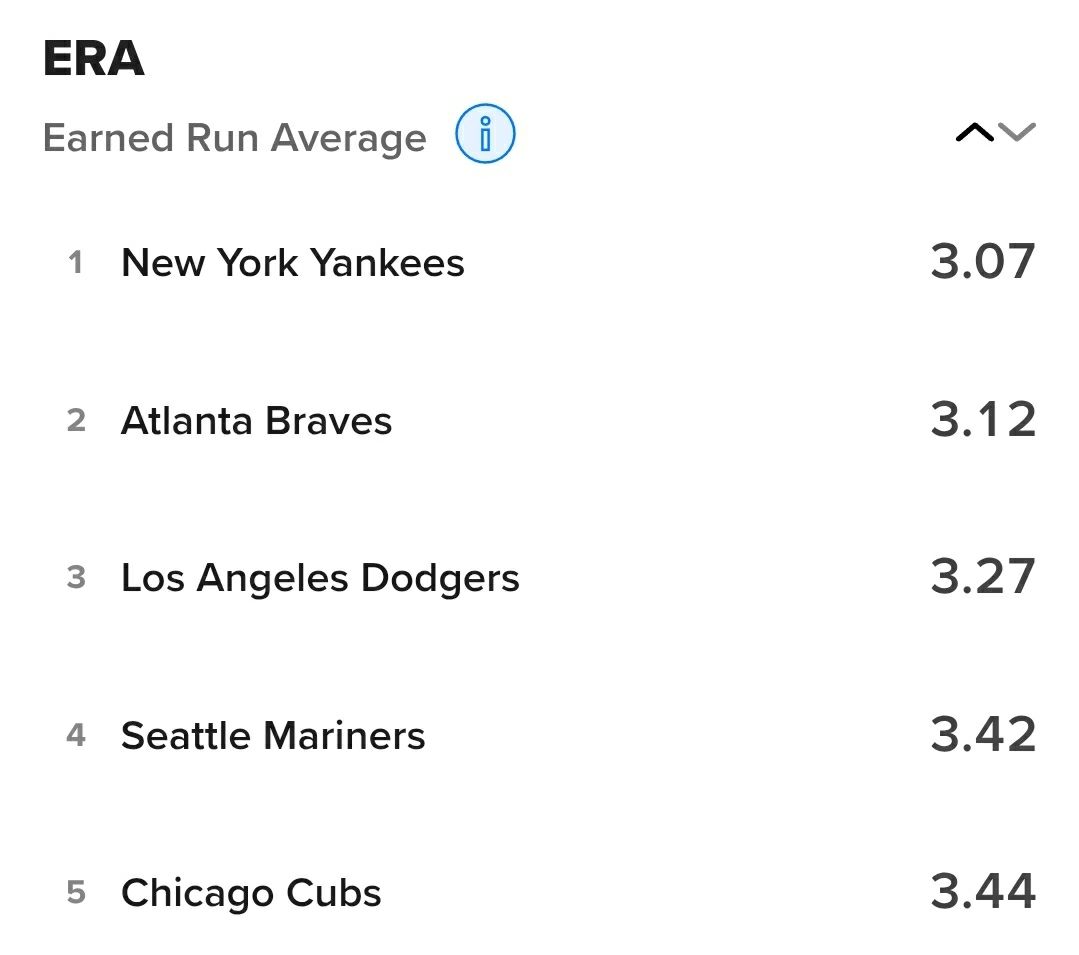This screenshot has width=1079, height=955.
Task: Select the Atlanta Braves team name
Action: [256, 421]
